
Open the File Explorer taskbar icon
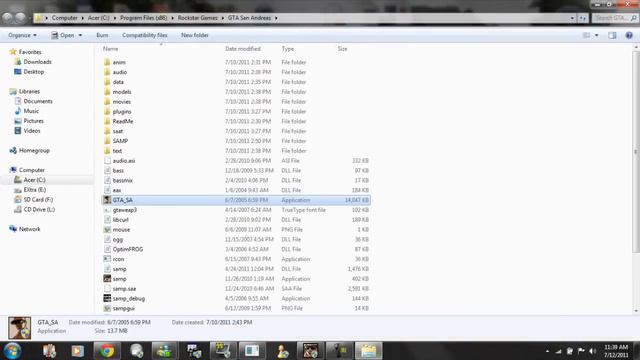tap(369, 351)
